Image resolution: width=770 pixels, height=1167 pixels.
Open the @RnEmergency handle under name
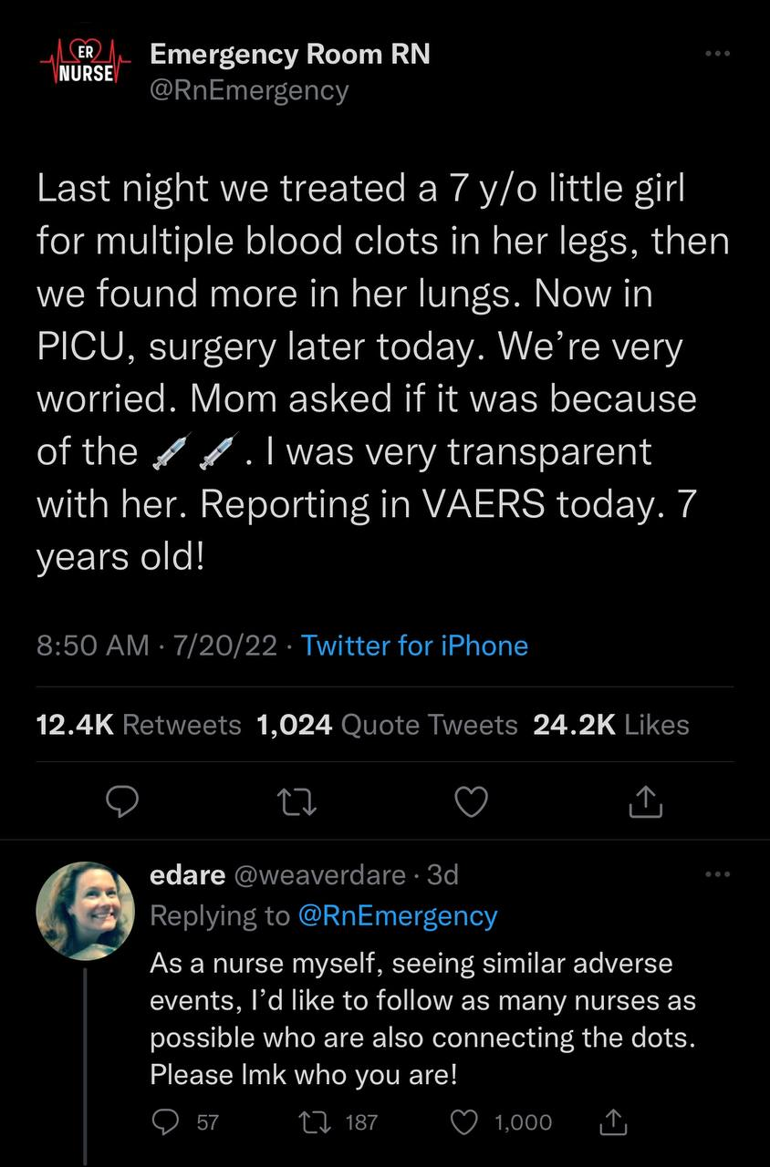pyautogui.click(x=249, y=91)
